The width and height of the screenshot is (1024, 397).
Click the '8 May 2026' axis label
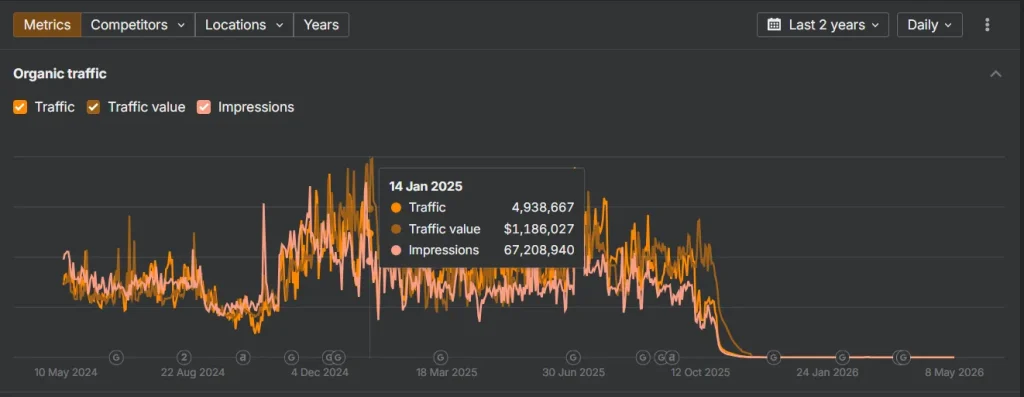(953, 373)
